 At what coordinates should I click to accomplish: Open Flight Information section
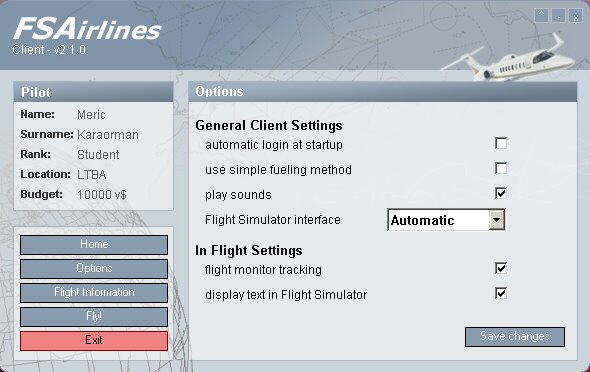tap(94, 293)
